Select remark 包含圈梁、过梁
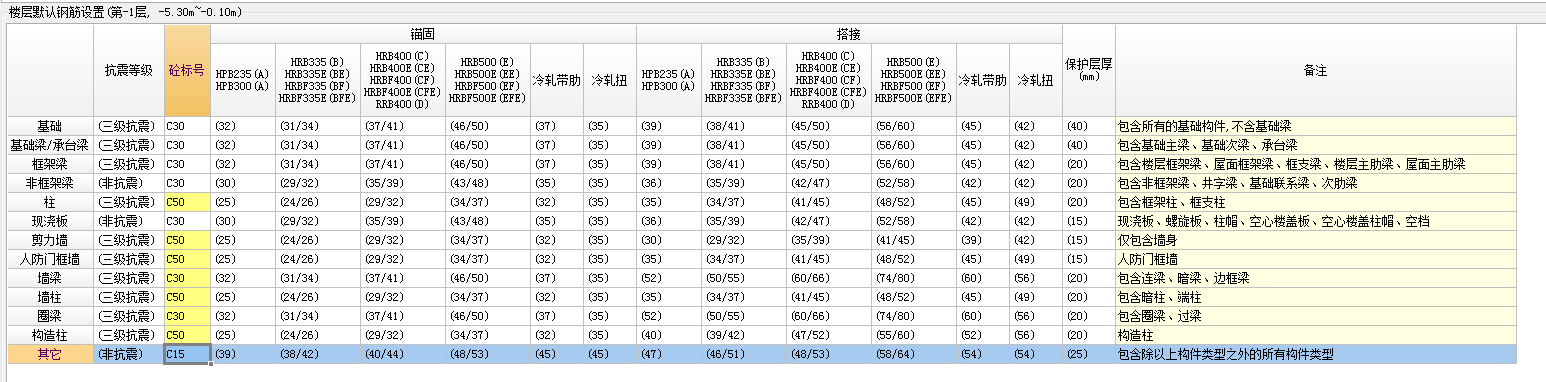This screenshot has width=1546, height=382. click(1315, 316)
